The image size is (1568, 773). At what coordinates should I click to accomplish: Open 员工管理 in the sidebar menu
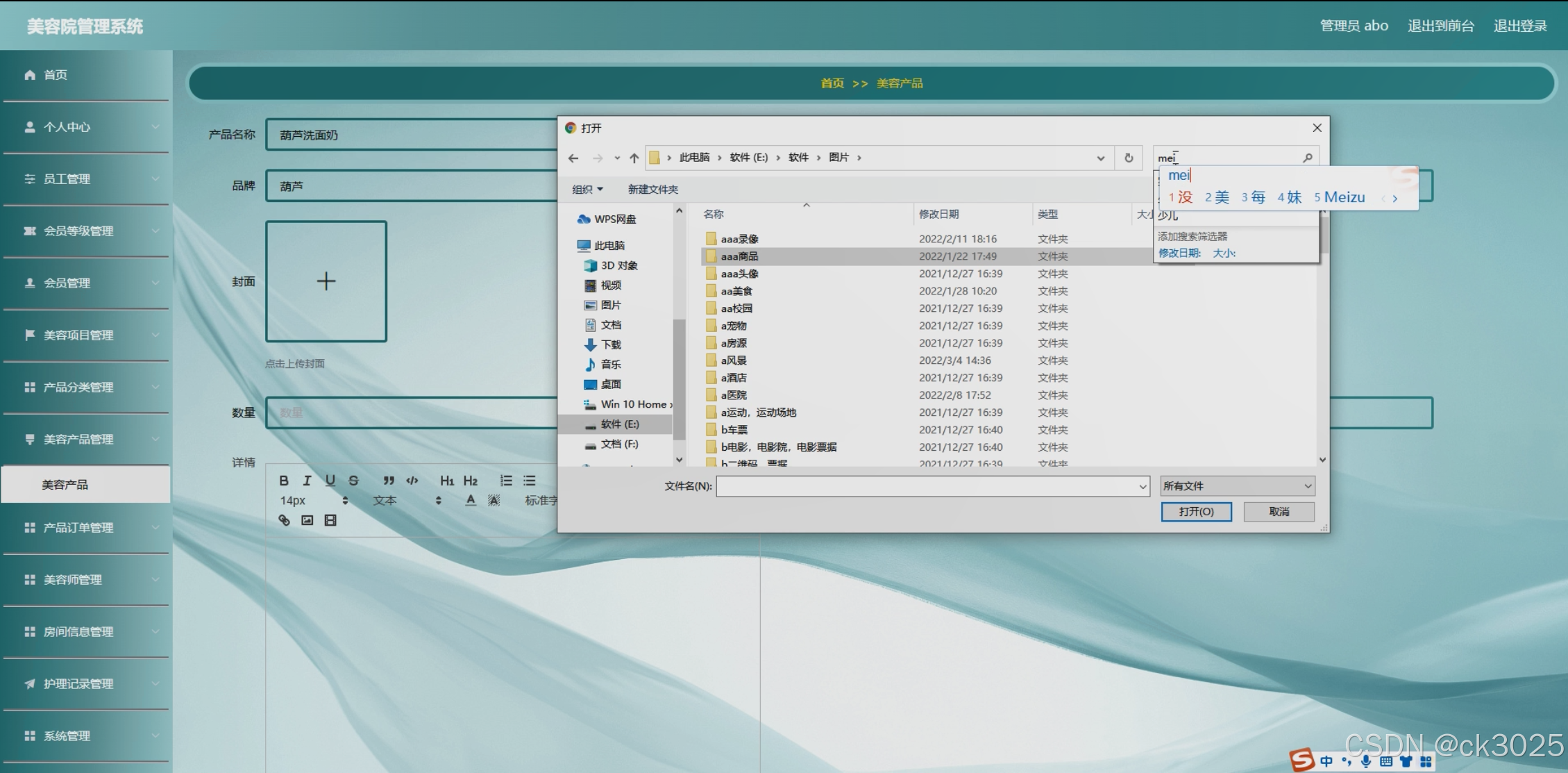(x=67, y=179)
